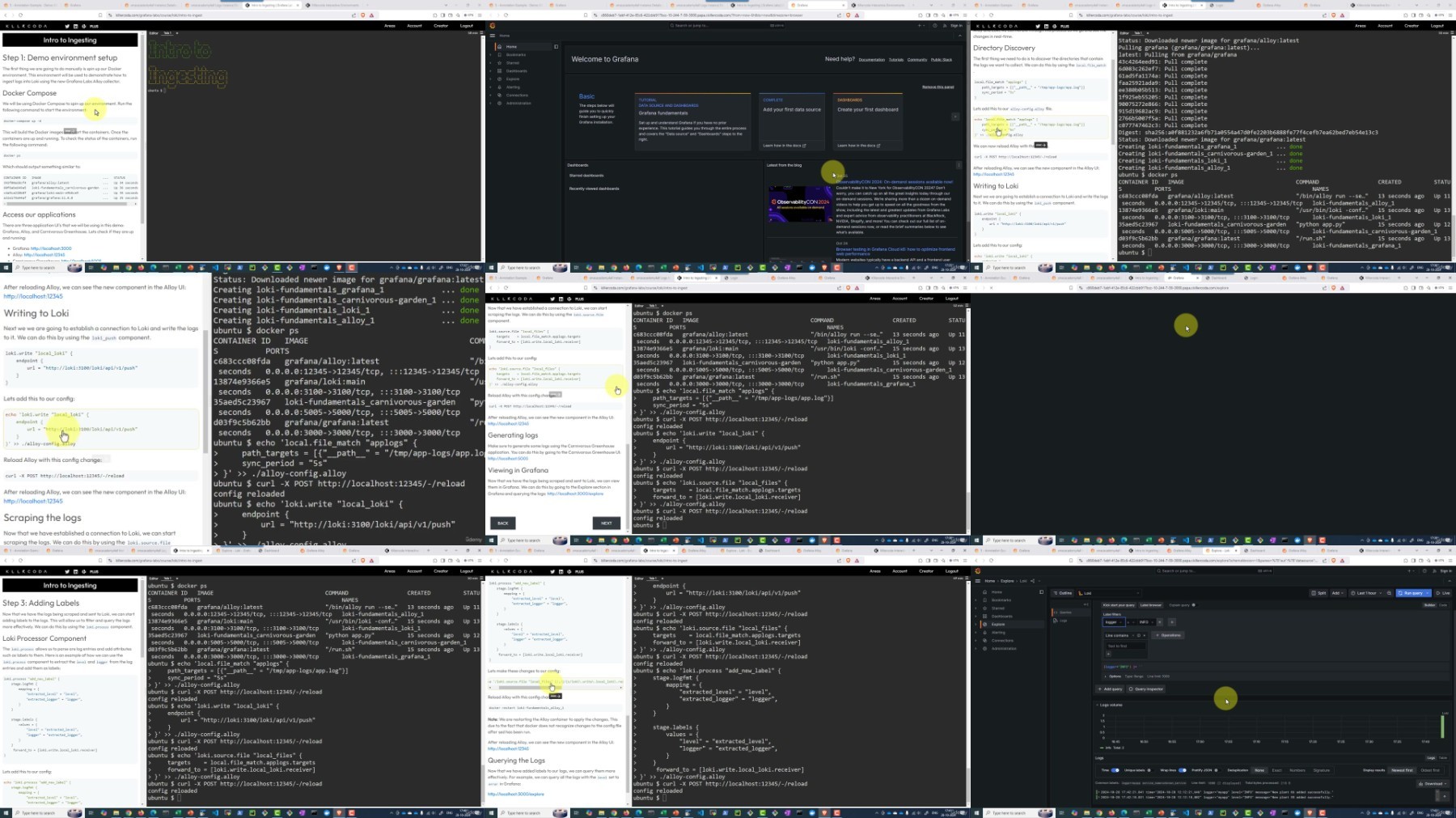Expand the query Options section

pos(1113,676)
